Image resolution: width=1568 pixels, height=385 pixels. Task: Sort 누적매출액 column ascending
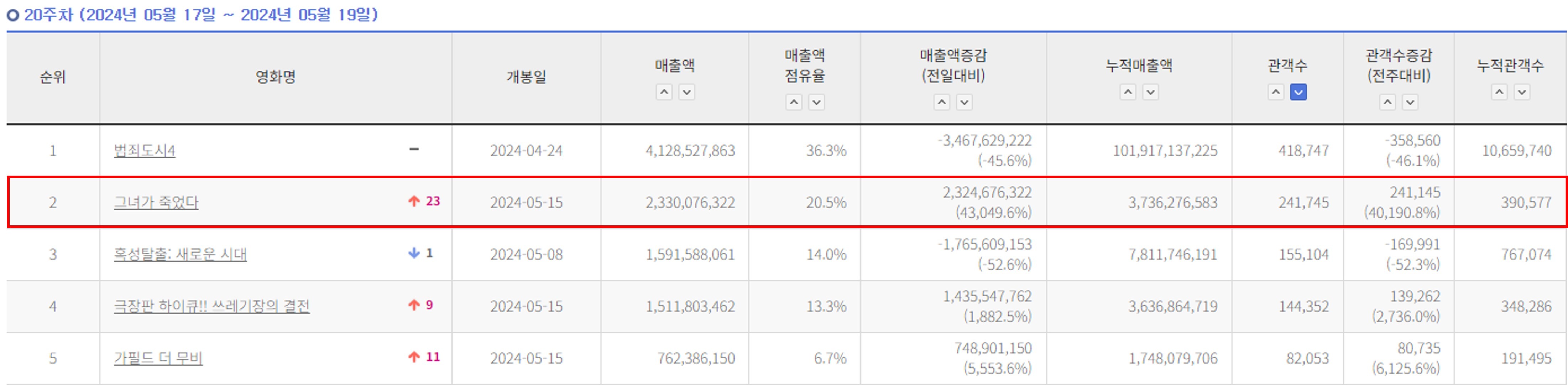pyautogui.click(x=1128, y=93)
